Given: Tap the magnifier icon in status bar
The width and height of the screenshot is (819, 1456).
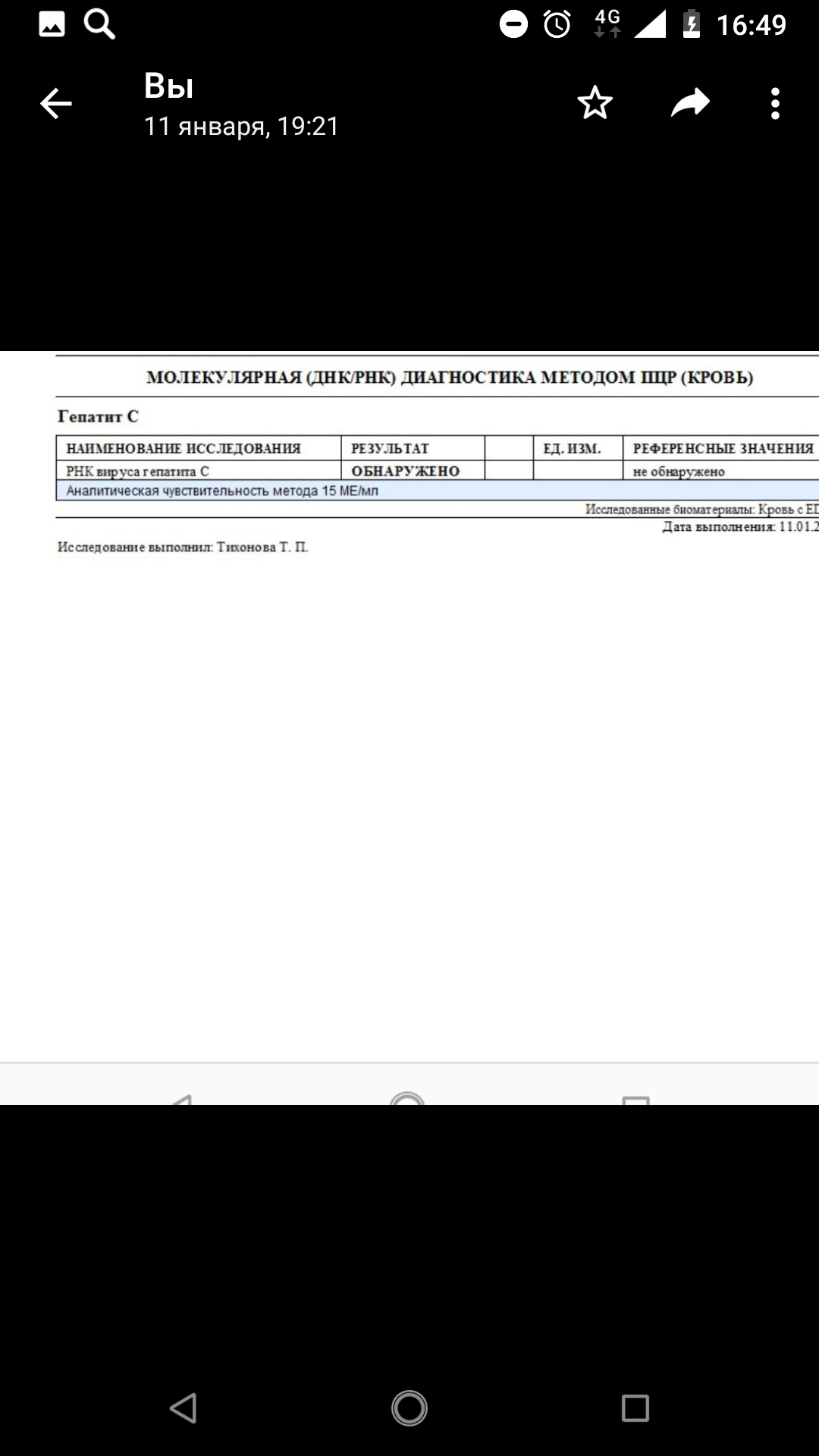Looking at the screenshot, I should (x=99, y=25).
